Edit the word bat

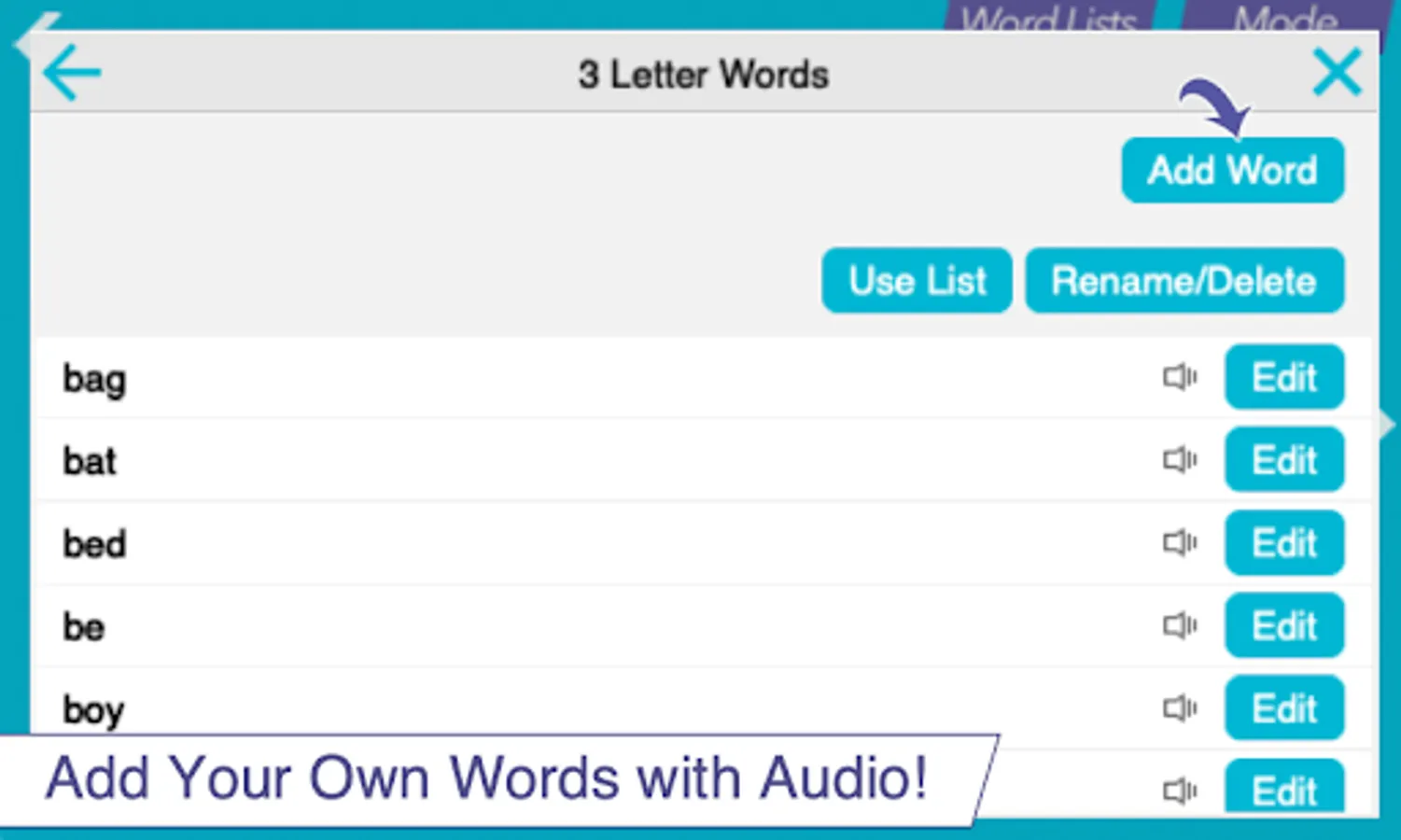pyautogui.click(x=1284, y=459)
